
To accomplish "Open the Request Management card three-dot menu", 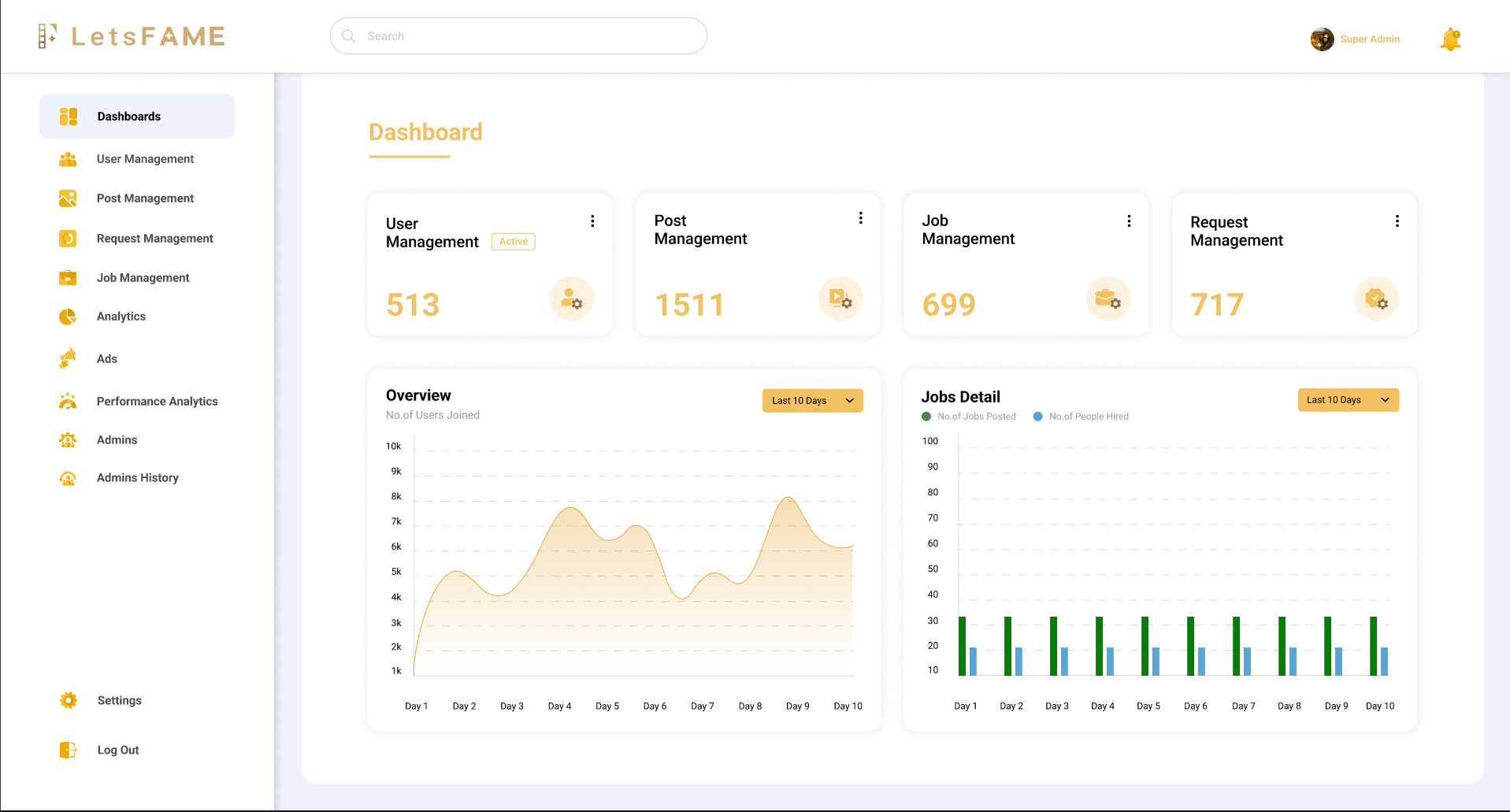I will point(1397,221).
